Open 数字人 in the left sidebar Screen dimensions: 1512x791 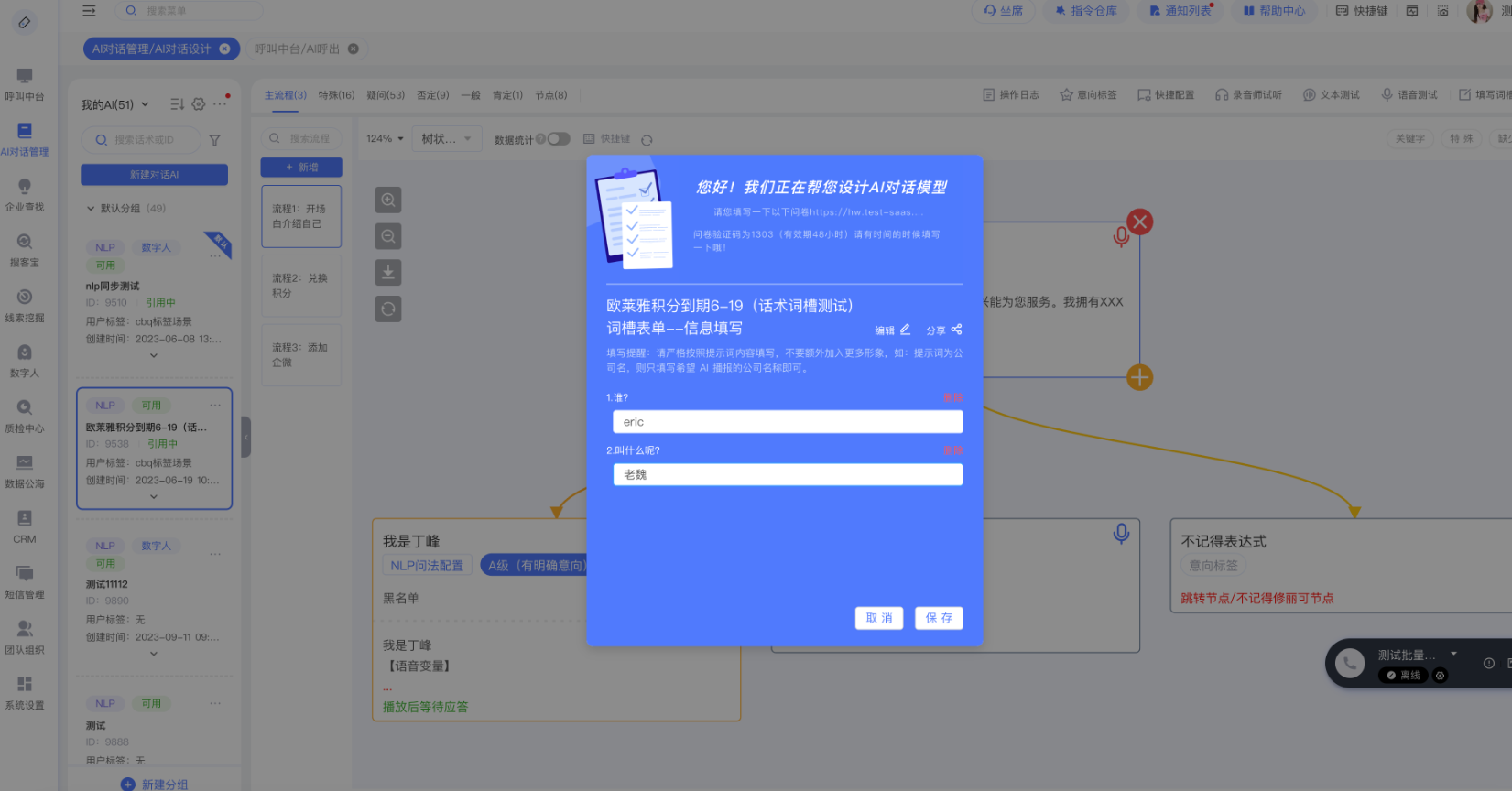[25, 361]
